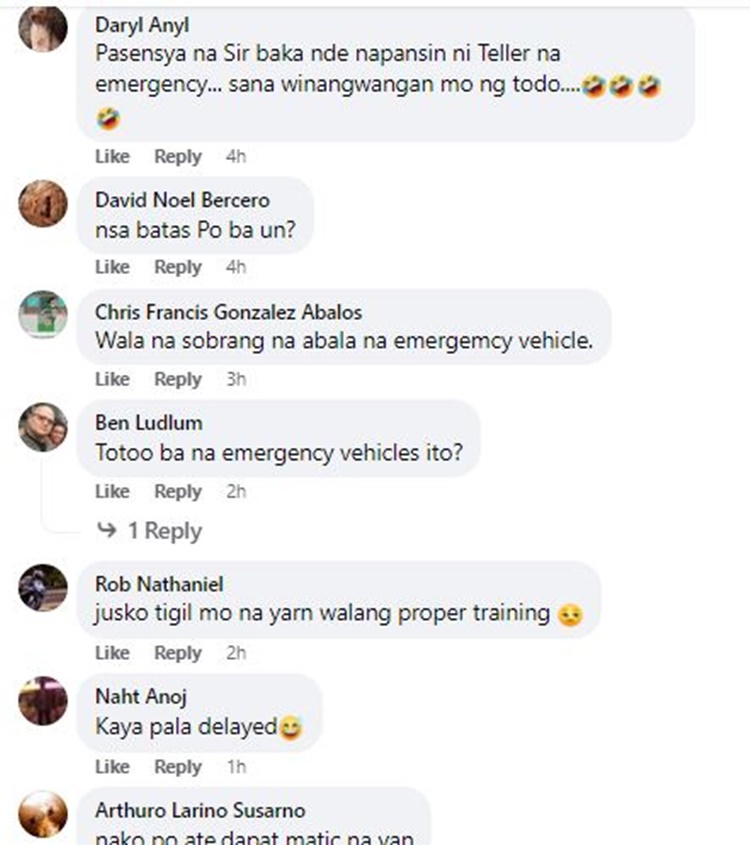Open the name link Ben Ludlum
The image size is (750, 845).
point(149,422)
